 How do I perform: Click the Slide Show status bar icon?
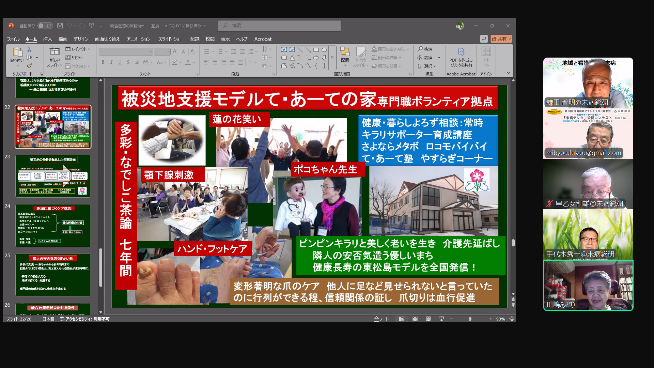pyautogui.click(x=441, y=319)
